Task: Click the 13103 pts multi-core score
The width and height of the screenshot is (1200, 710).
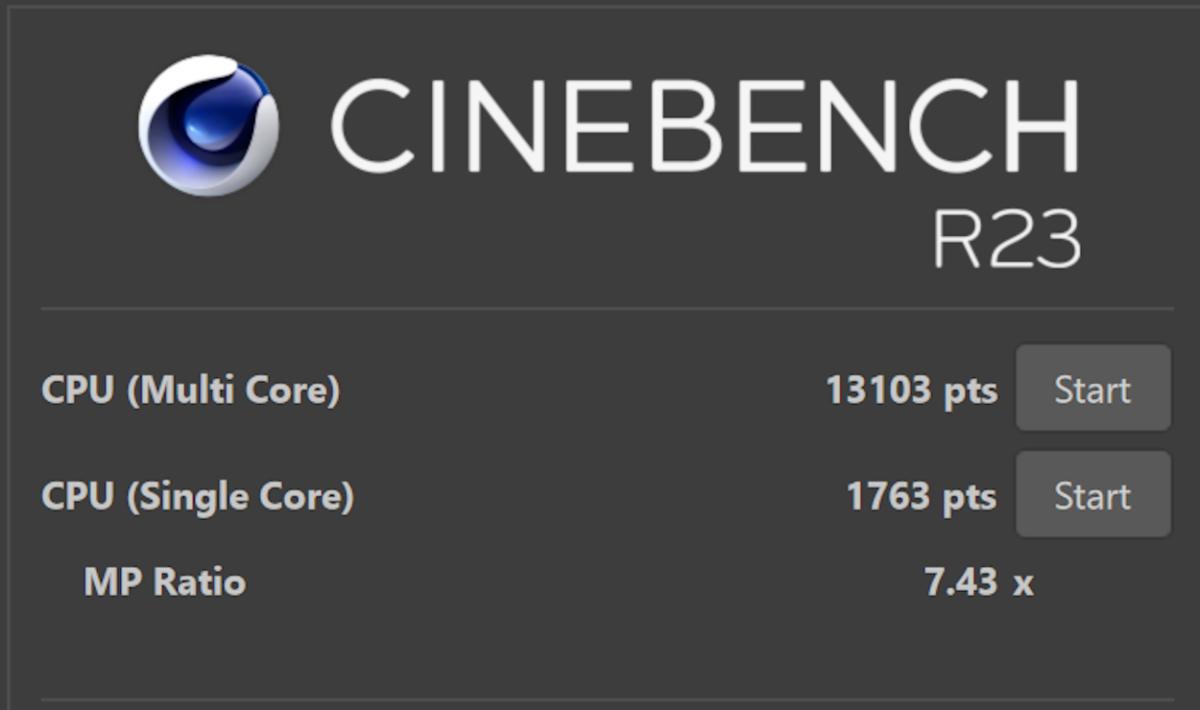Action: pos(882,390)
